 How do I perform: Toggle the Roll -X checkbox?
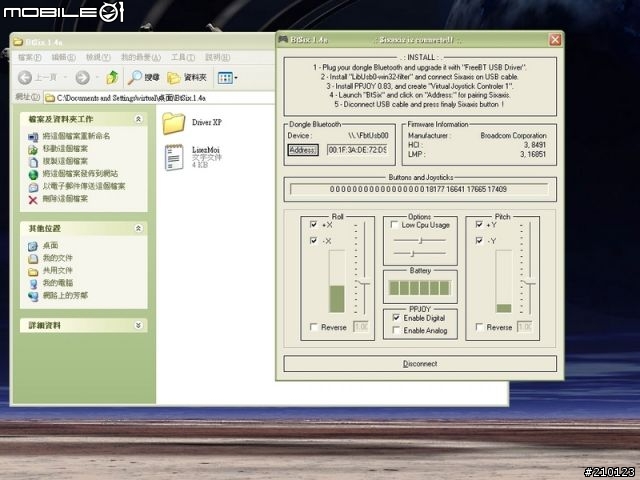tap(313, 240)
